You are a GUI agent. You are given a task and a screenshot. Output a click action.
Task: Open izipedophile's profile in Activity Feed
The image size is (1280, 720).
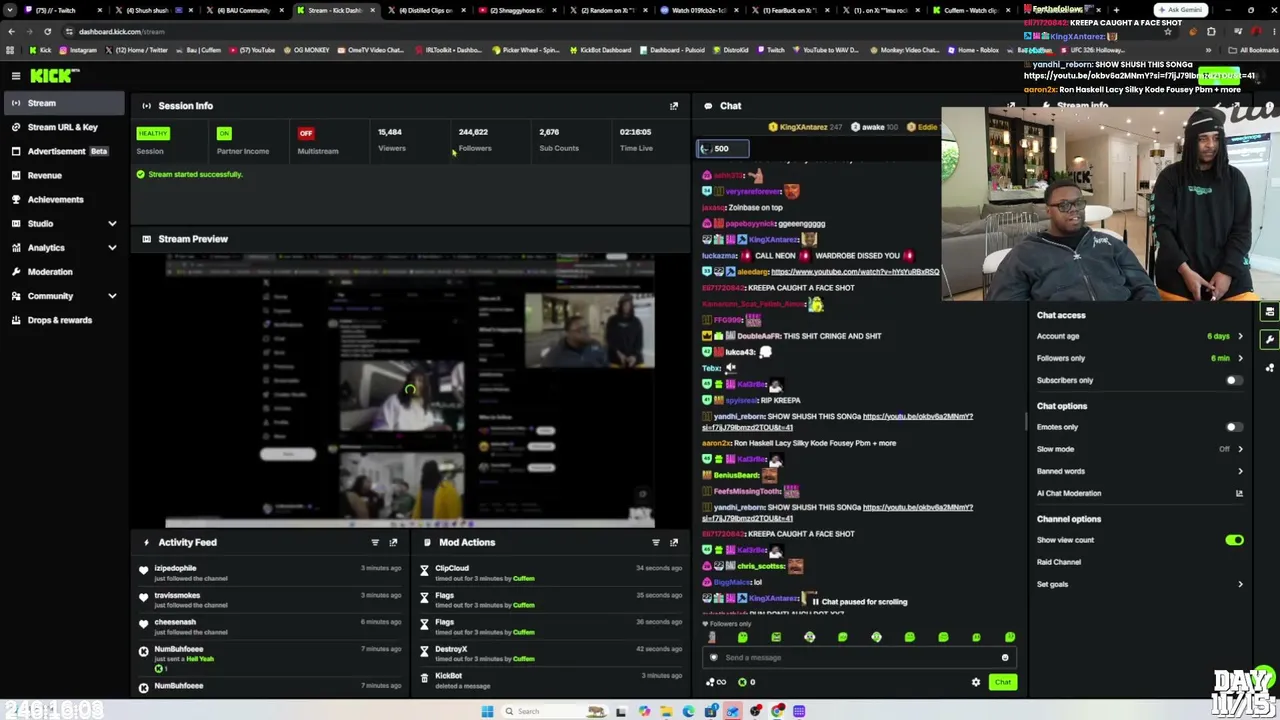[x=175, y=568]
